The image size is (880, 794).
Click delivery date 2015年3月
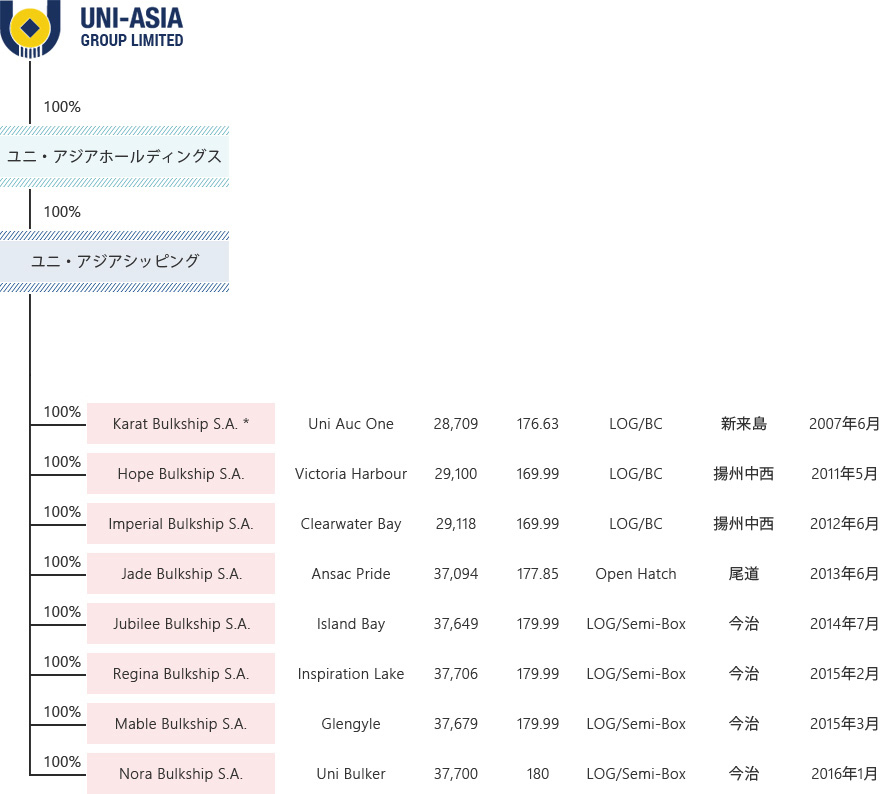click(x=844, y=723)
